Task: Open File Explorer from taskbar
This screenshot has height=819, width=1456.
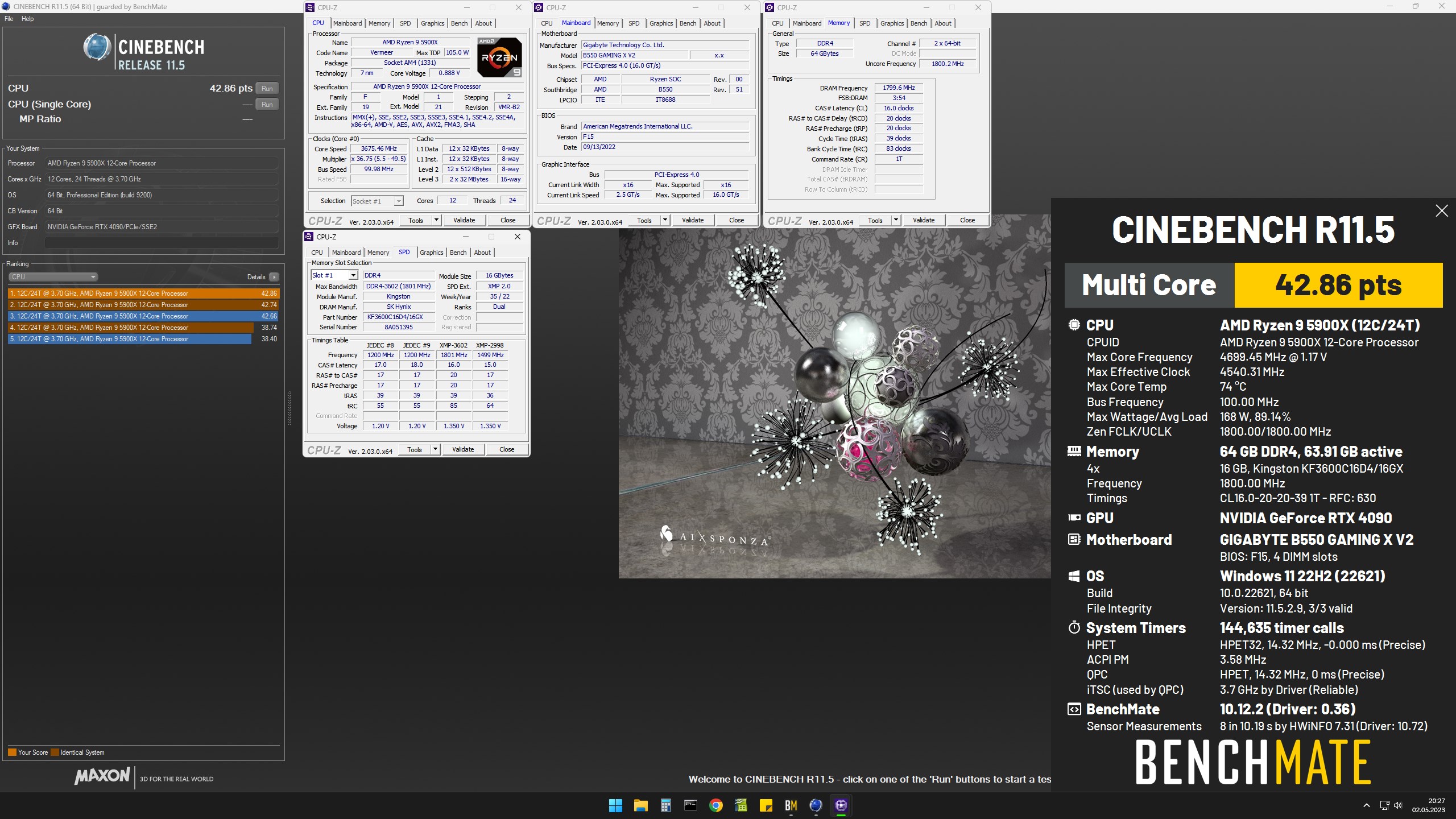Action: click(x=640, y=805)
